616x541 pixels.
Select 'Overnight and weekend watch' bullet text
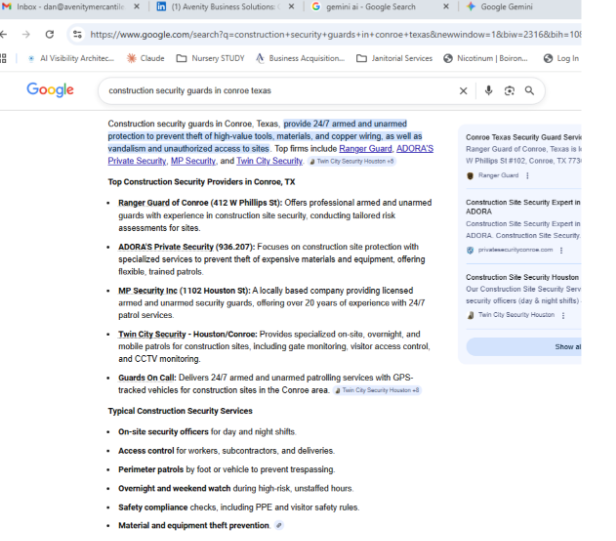(x=174, y=488)
